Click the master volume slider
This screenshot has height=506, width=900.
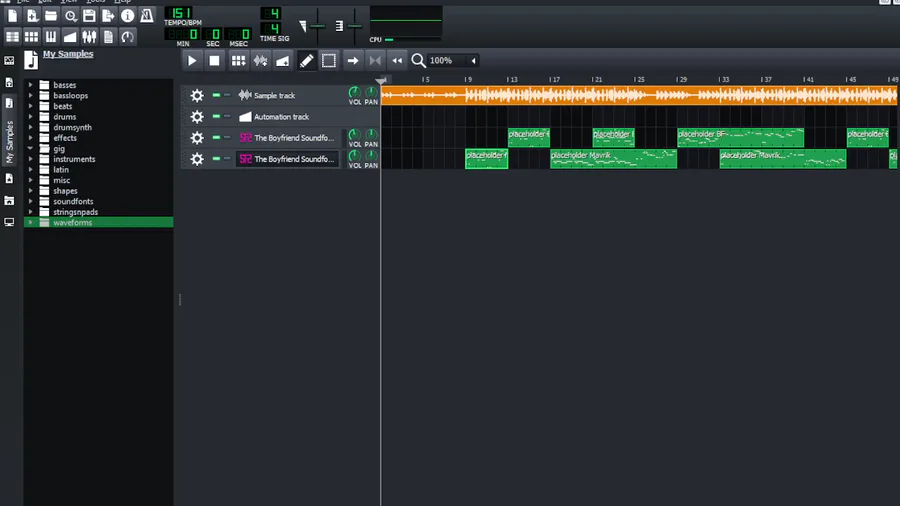click(x=317, y=26)
